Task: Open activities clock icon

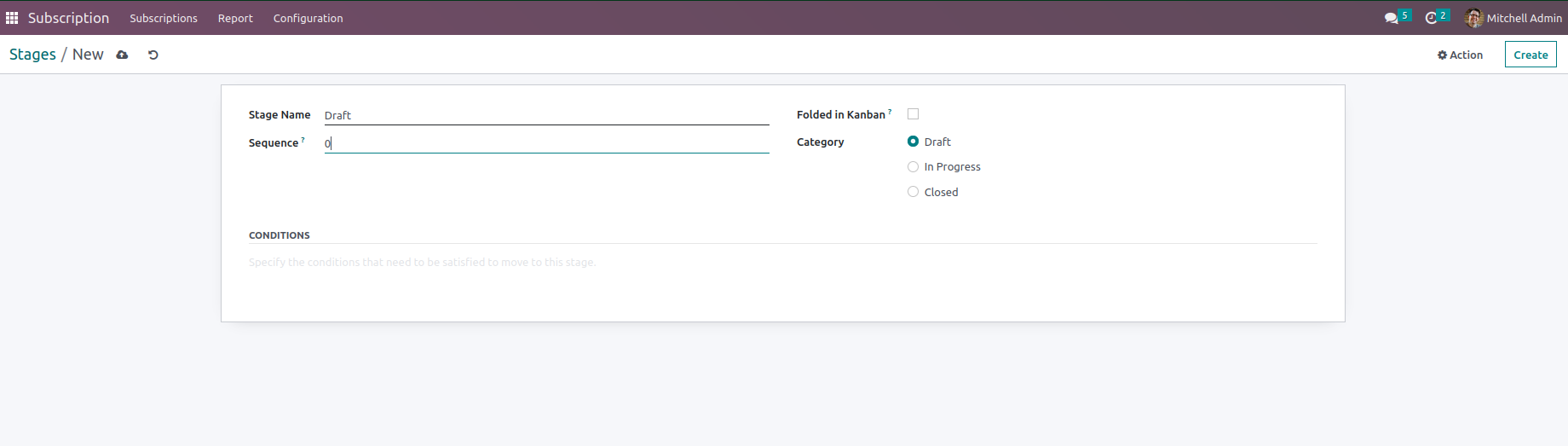Action: point(1431,18)
